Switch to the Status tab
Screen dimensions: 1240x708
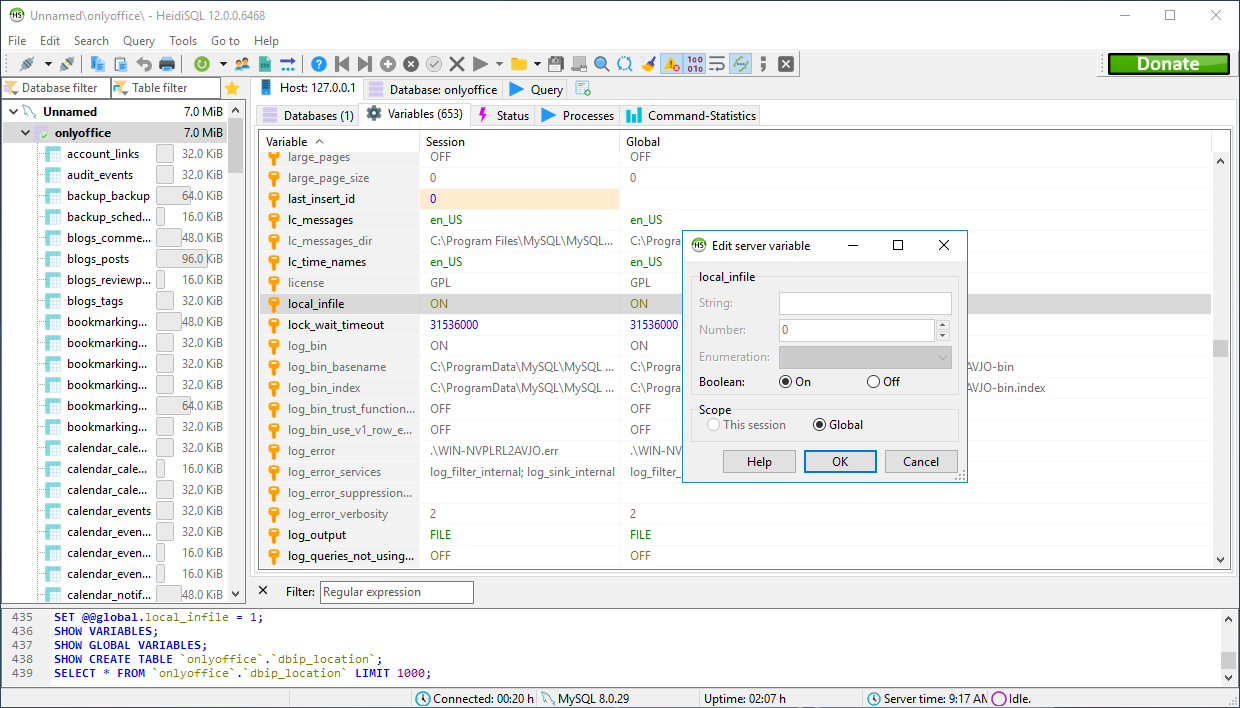tap(503, 115)
